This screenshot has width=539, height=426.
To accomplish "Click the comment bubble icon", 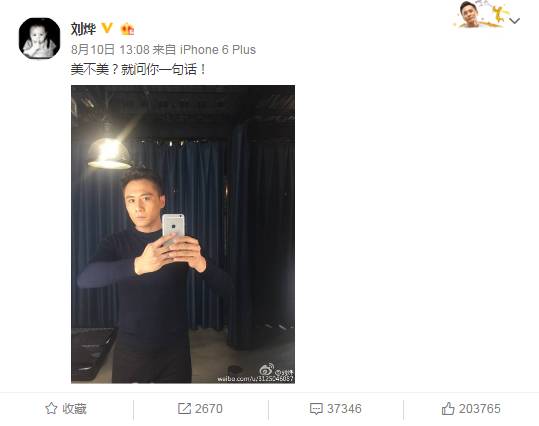I will [316, 409].
